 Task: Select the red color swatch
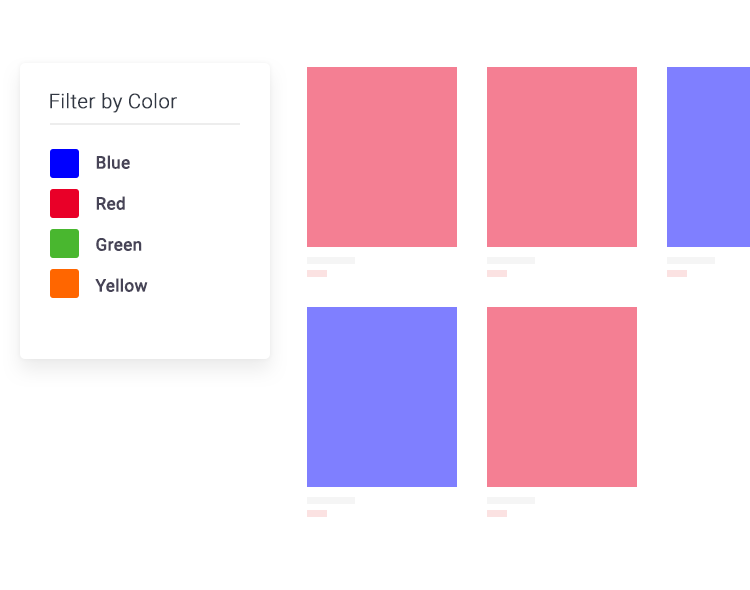click(x=64, y=204)
